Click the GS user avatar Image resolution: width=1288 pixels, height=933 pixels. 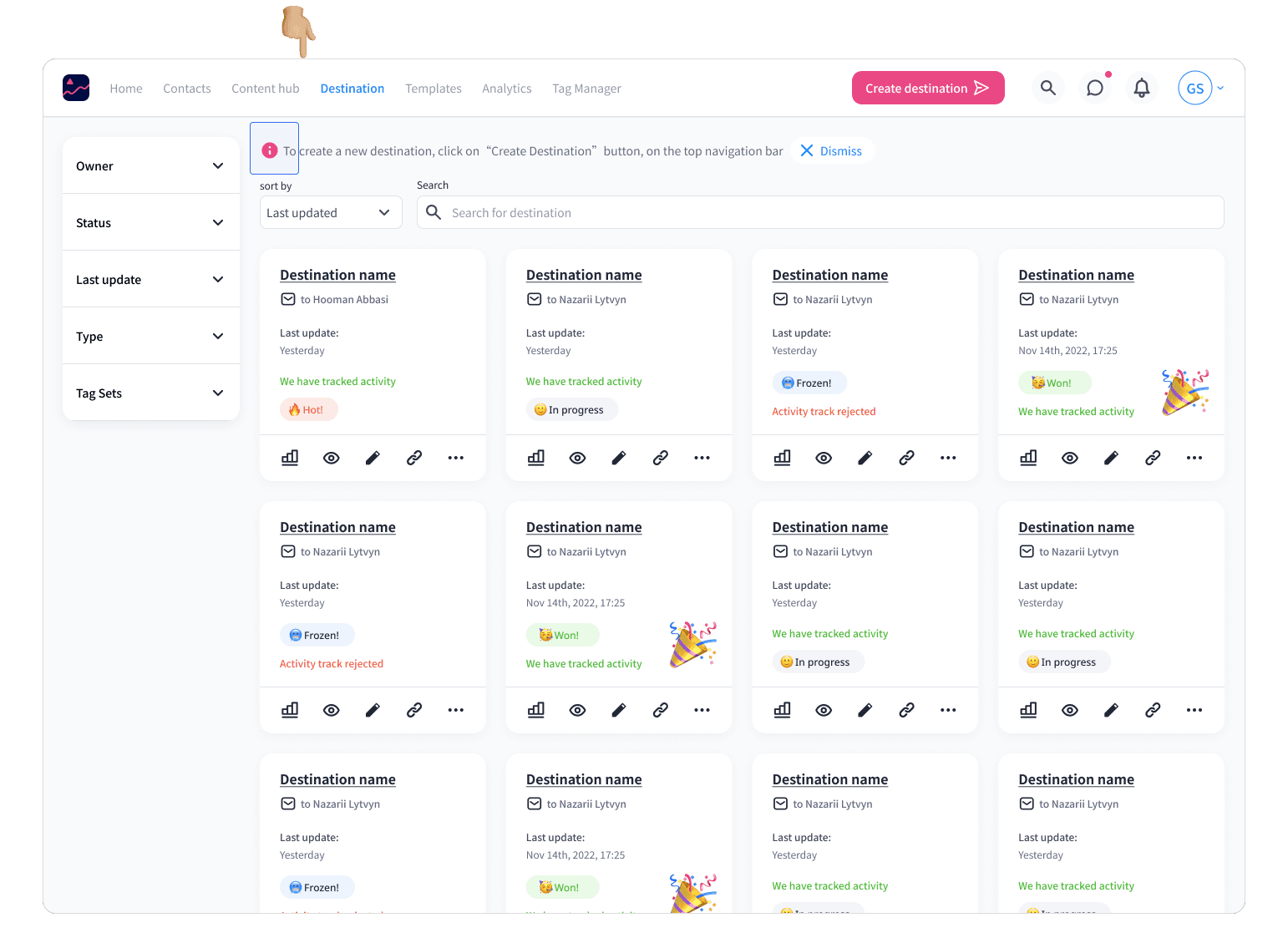click(x=1195, y=88)
